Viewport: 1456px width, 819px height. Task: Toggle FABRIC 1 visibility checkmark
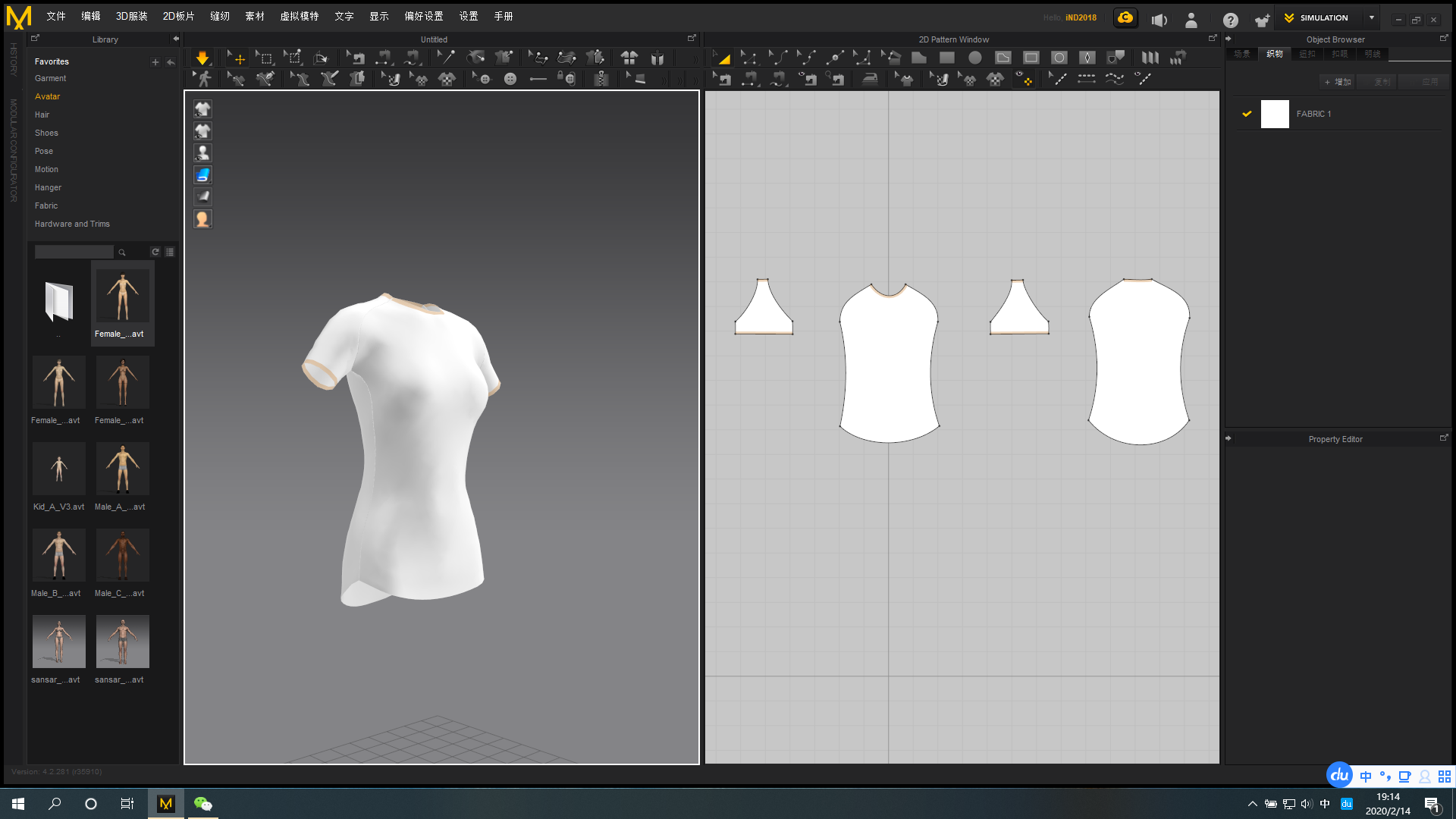(1247, 114)
